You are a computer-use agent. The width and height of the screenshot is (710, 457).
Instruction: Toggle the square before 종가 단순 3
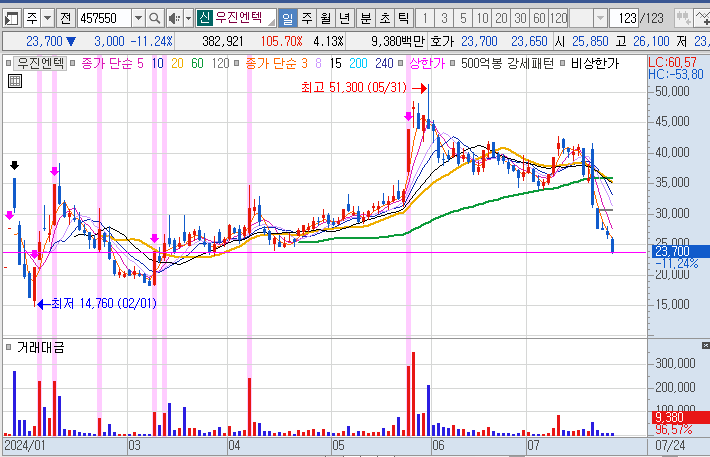coord(236,63)
